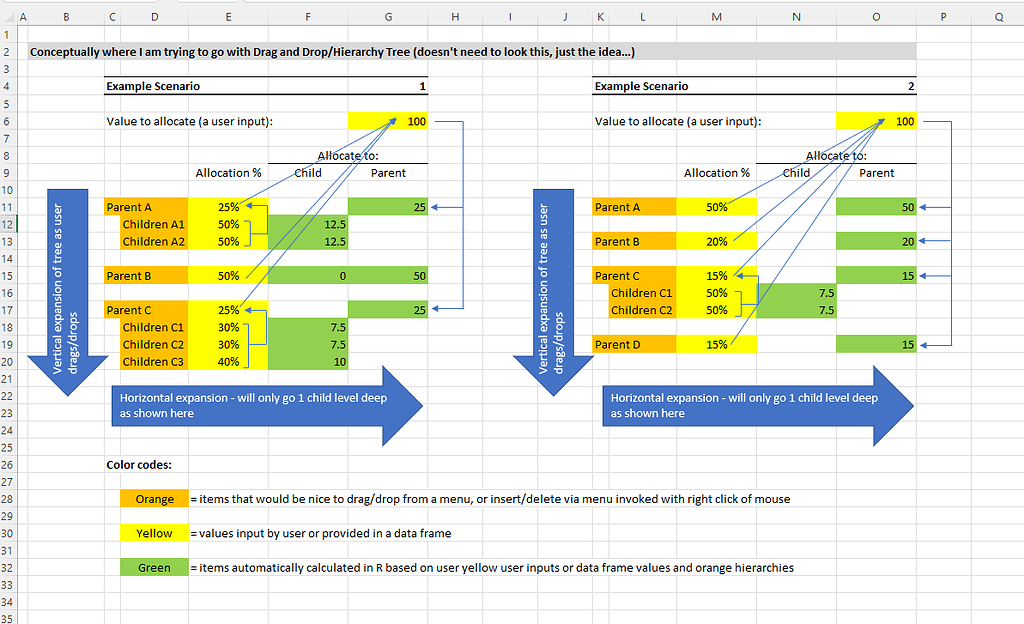Click the Select All triangle above row numbers

point(10,16)
